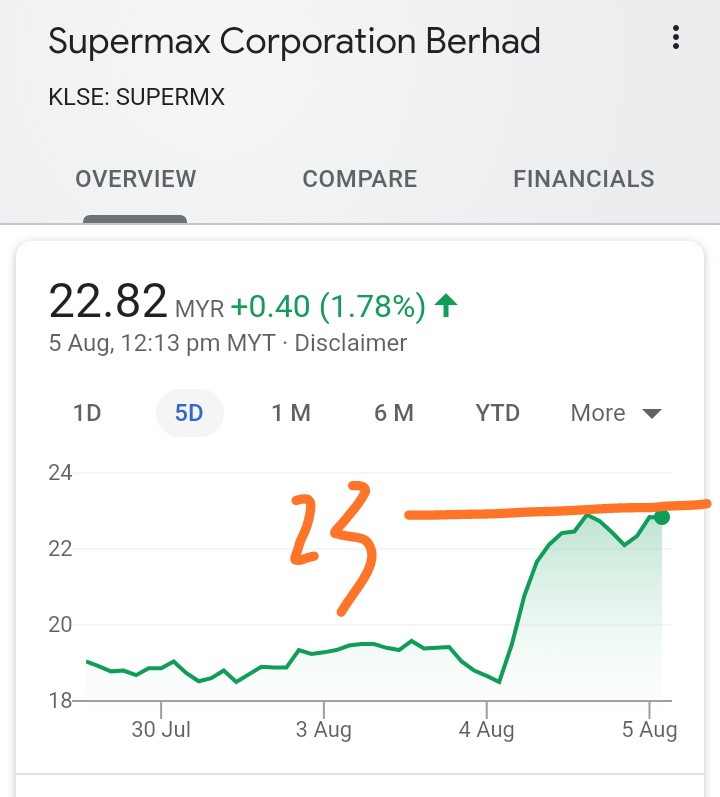Viewport: 720px width, 797px height.
Task: Click the 3 Aug date marker
Action: click(x=324, y=730)
